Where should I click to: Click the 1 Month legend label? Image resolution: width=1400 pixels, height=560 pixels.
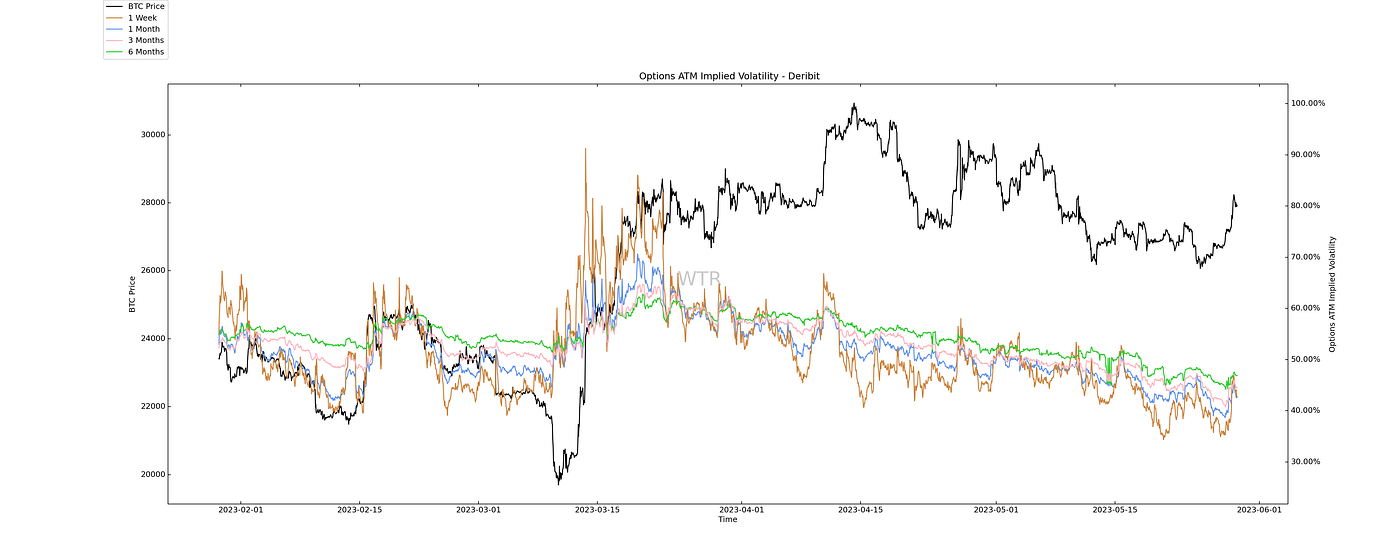tap(144, 29)
